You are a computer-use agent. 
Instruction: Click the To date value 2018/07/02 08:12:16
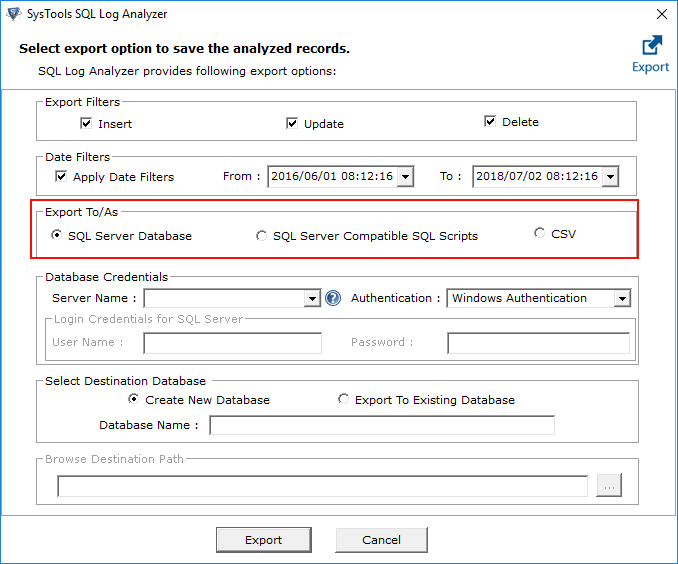(537, 176)
